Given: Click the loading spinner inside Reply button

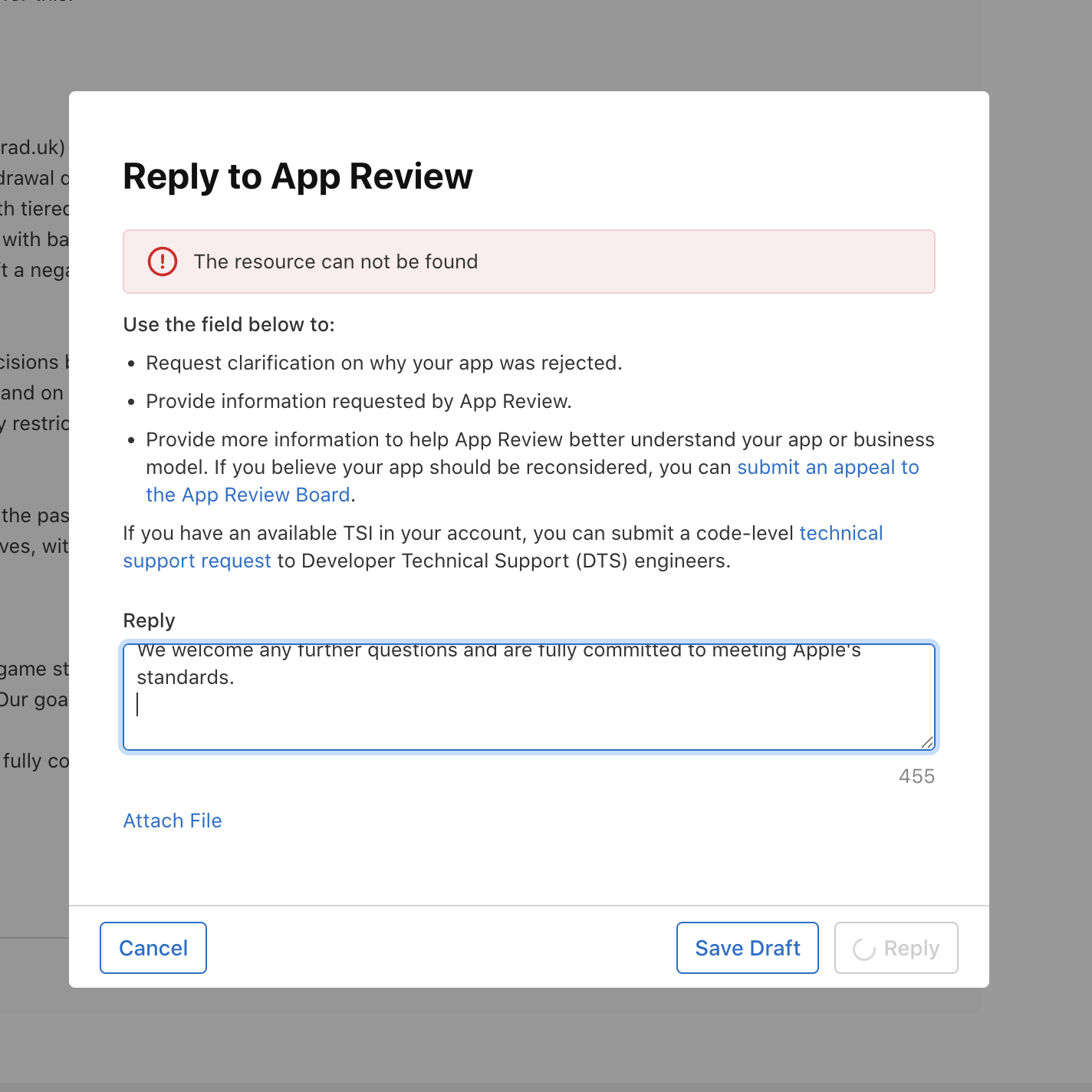Looking at the screenshot, I should 864,949.
